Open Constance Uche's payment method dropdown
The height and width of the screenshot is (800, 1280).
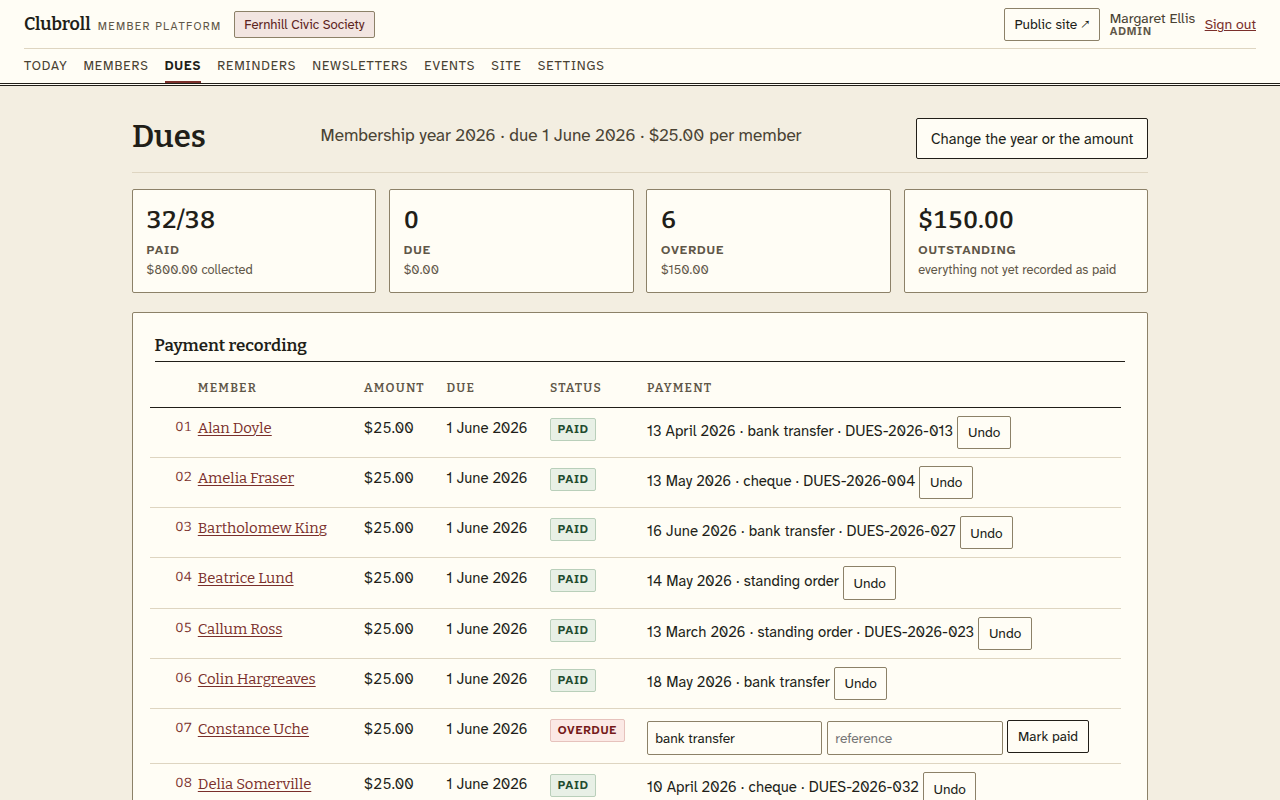coord(734,738)
